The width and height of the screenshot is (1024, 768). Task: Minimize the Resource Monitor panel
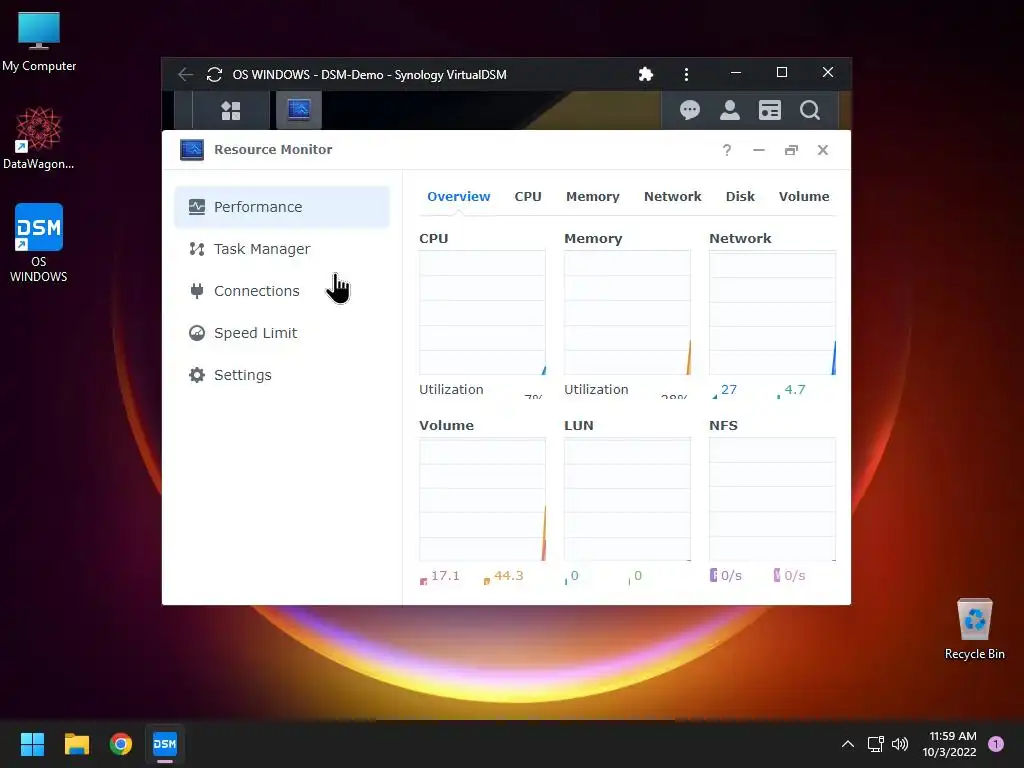(759, 150)
